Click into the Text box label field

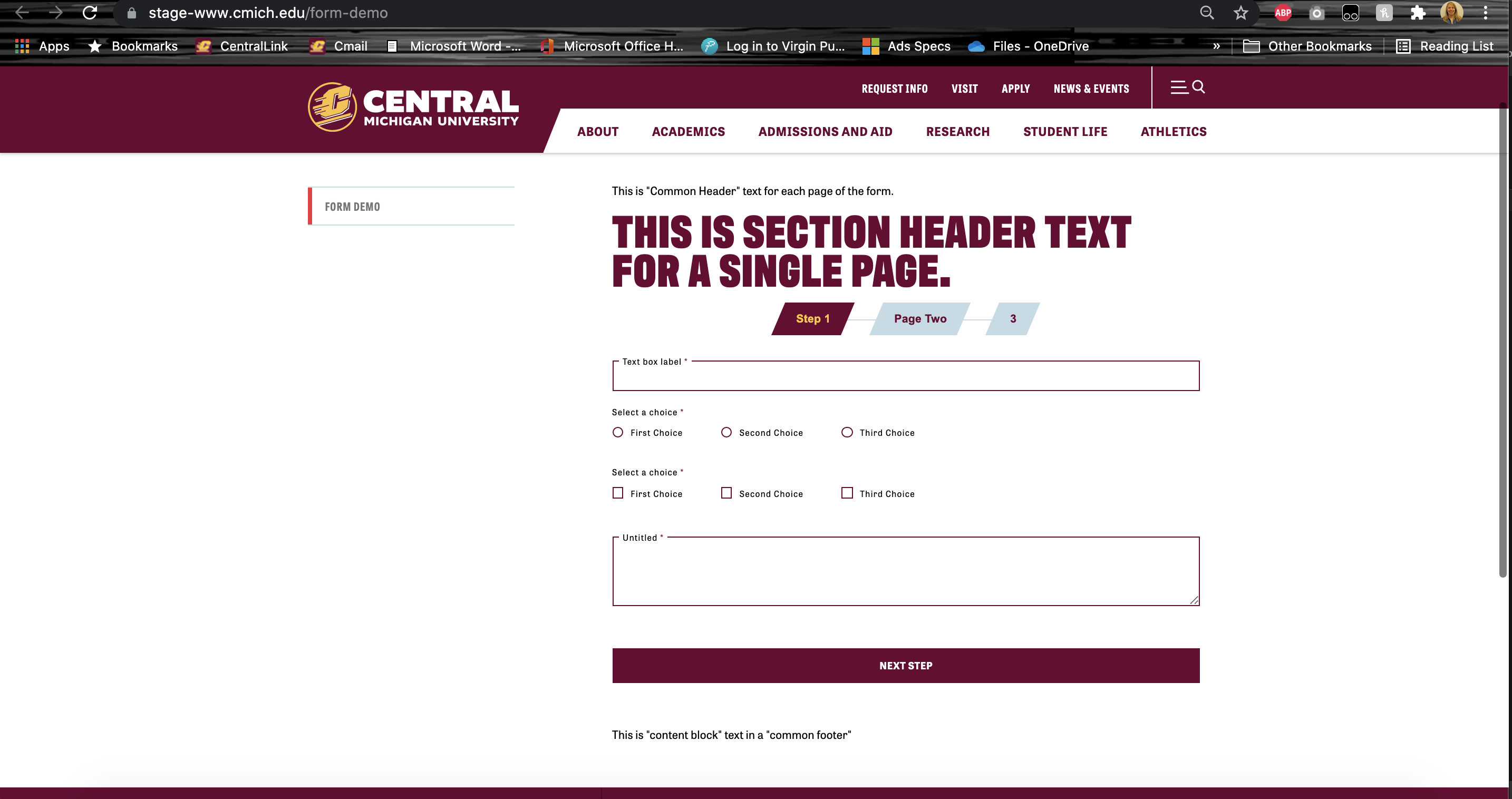[x=905, y=378]
